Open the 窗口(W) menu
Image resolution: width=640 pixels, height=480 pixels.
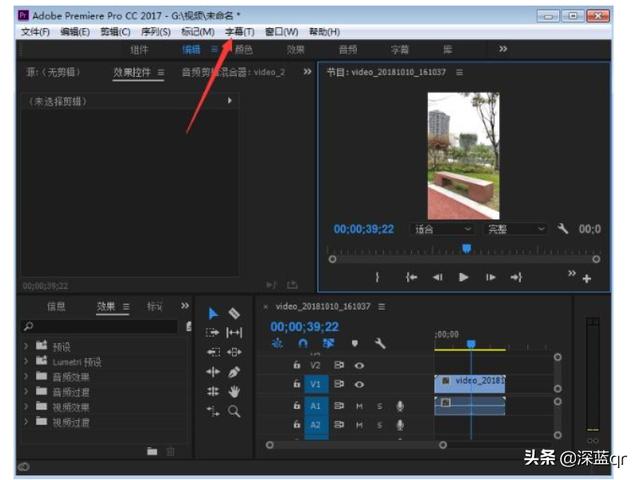click(282, 31)
